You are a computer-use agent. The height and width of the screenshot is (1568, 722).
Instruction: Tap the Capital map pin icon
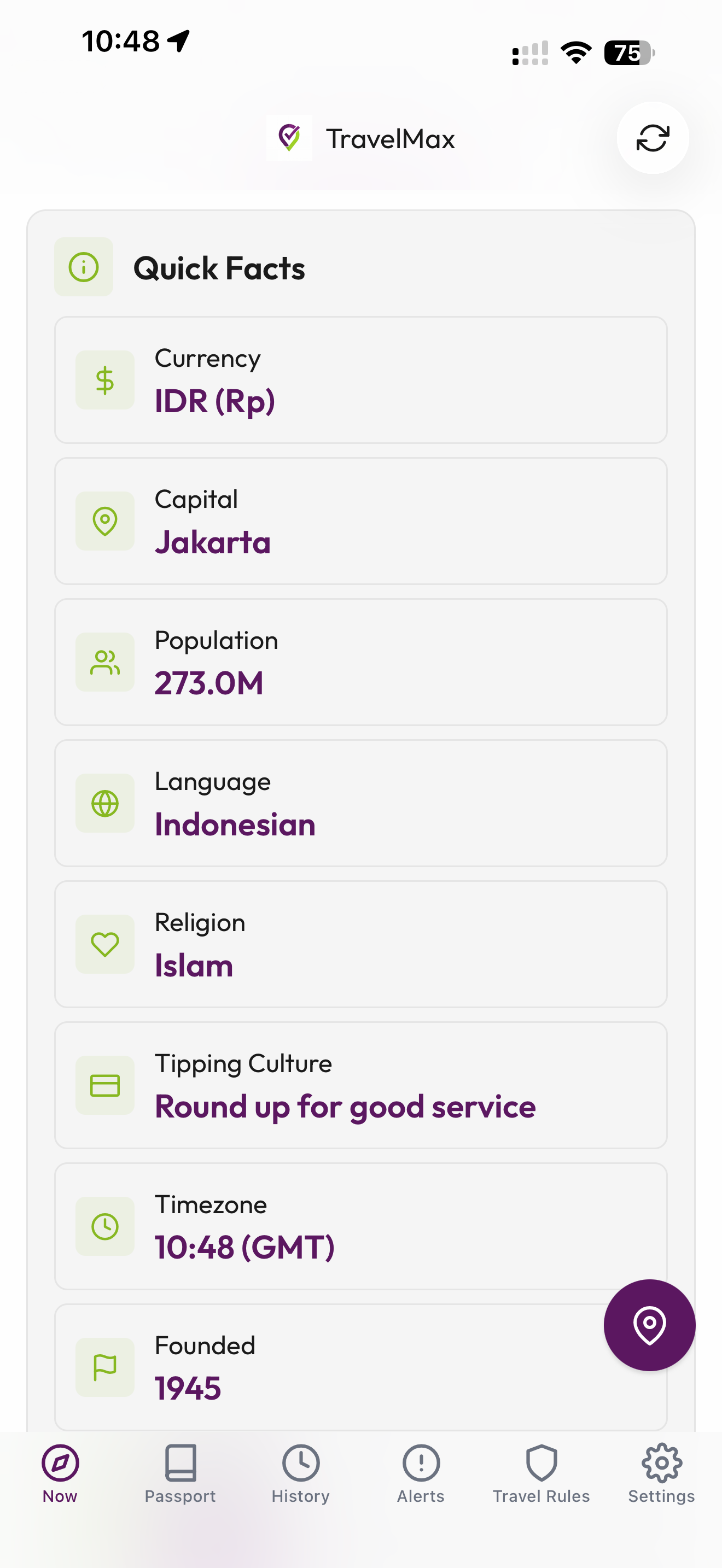pyautogui.click(x=104, y=521)
